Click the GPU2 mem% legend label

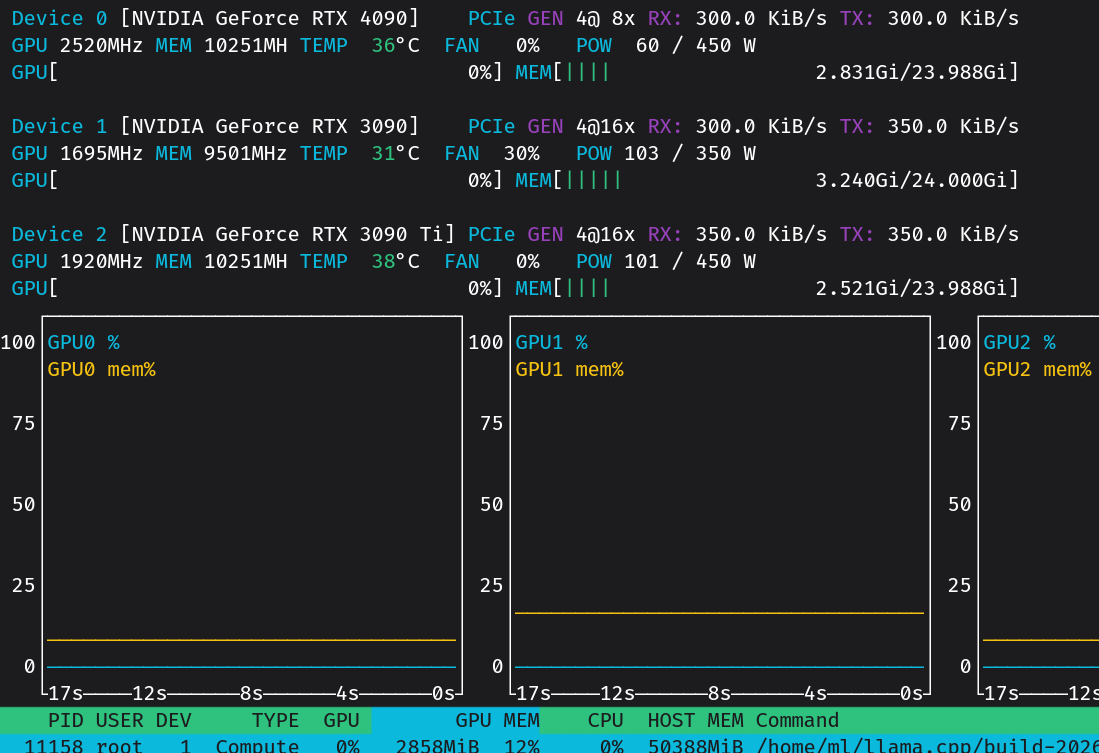1037,369
